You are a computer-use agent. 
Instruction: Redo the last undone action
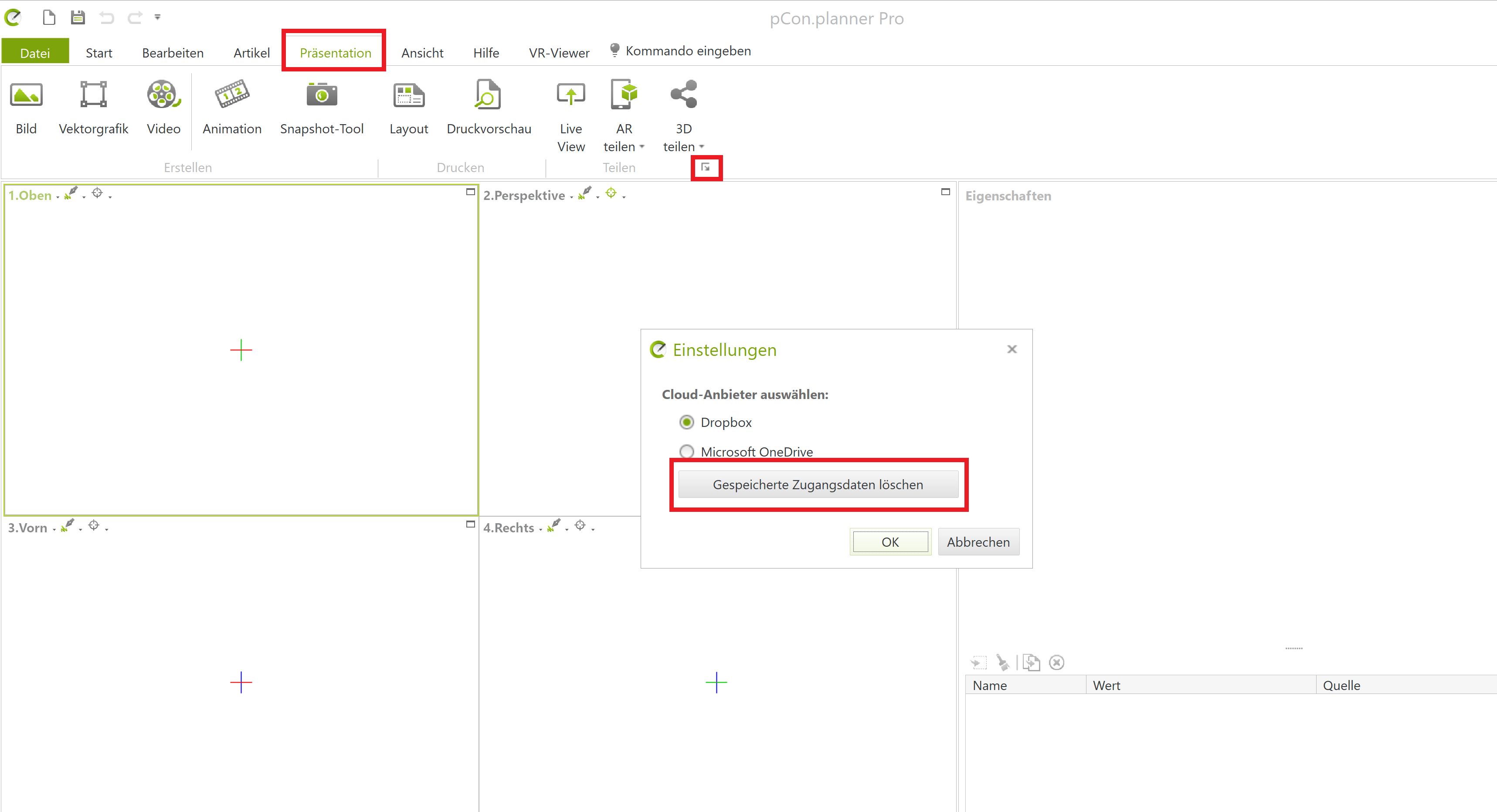pyautogui.click(x=135, y=18)
